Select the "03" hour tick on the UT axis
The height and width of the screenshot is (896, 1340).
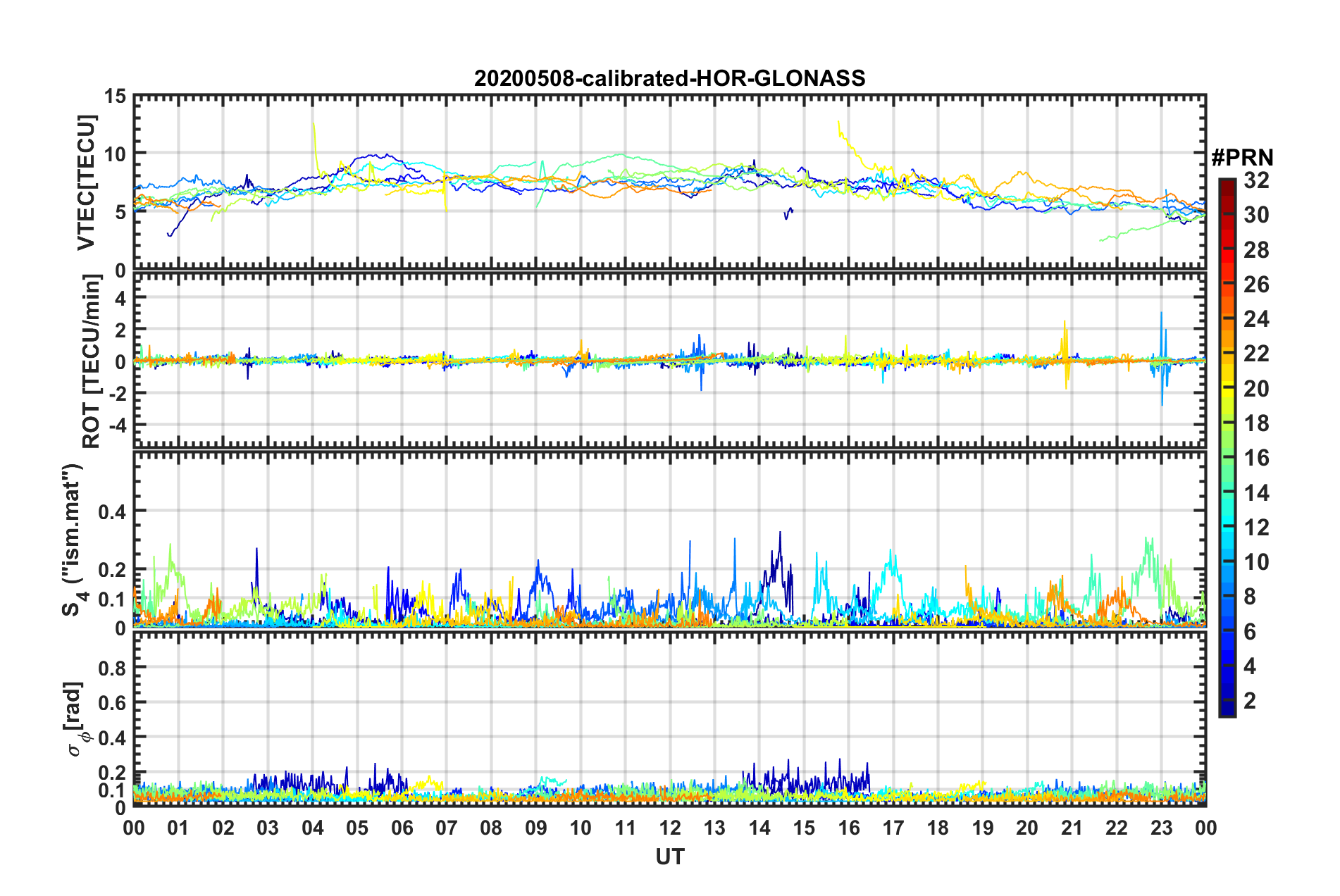coord(268,828)
